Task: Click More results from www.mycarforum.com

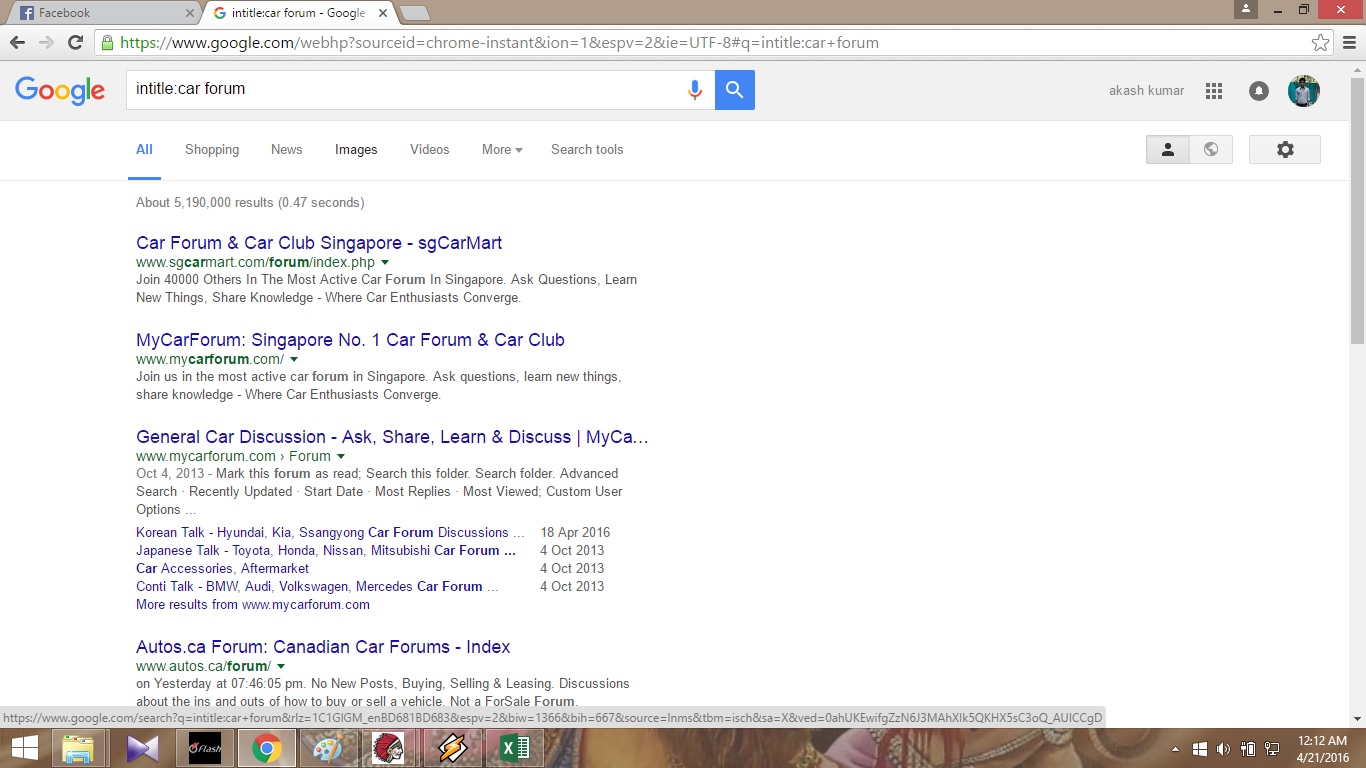Action: click(x=253, y=604)
